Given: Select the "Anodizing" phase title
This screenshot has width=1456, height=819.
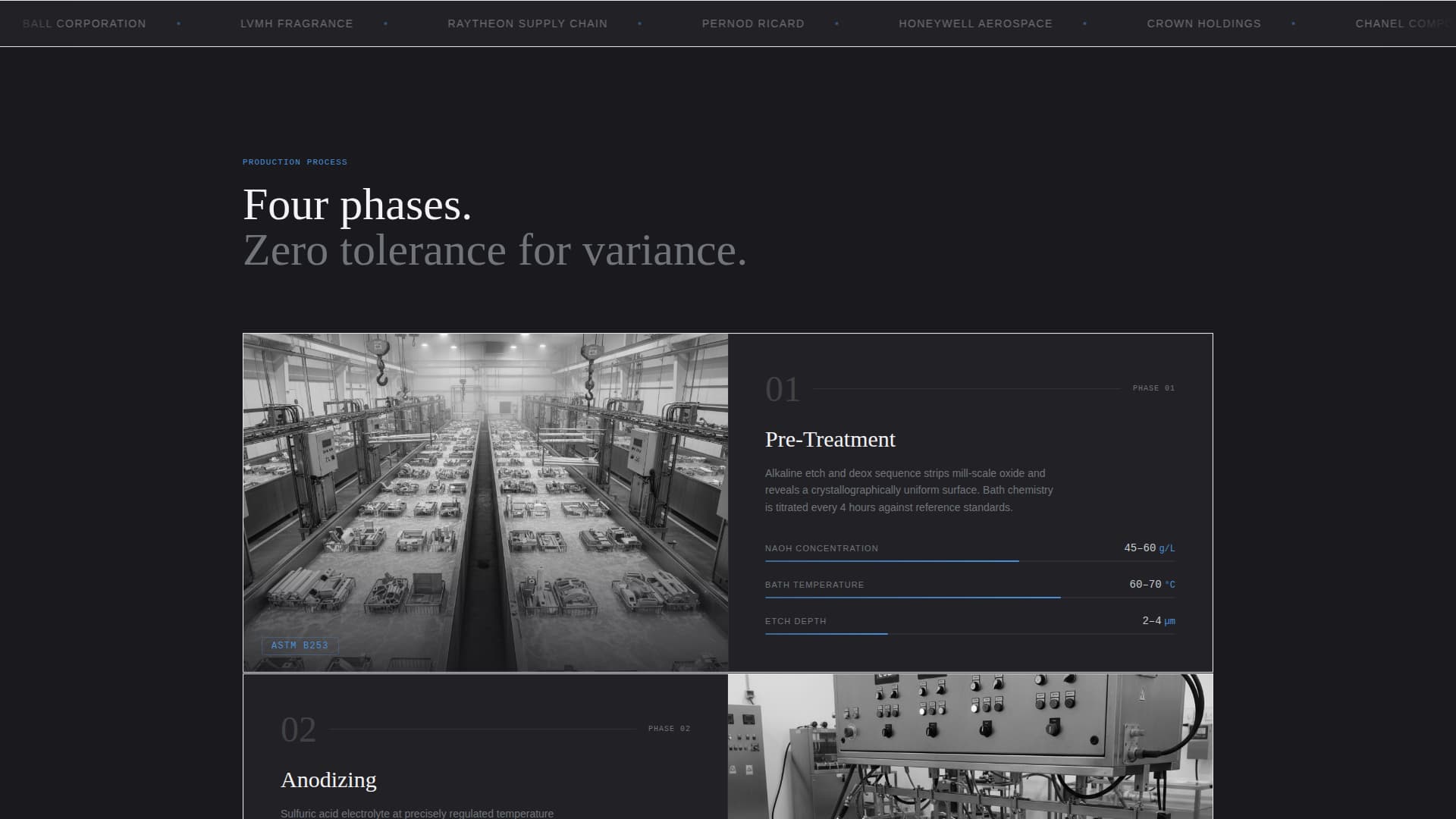Looking at the screenshot, I should click(328, 779).
